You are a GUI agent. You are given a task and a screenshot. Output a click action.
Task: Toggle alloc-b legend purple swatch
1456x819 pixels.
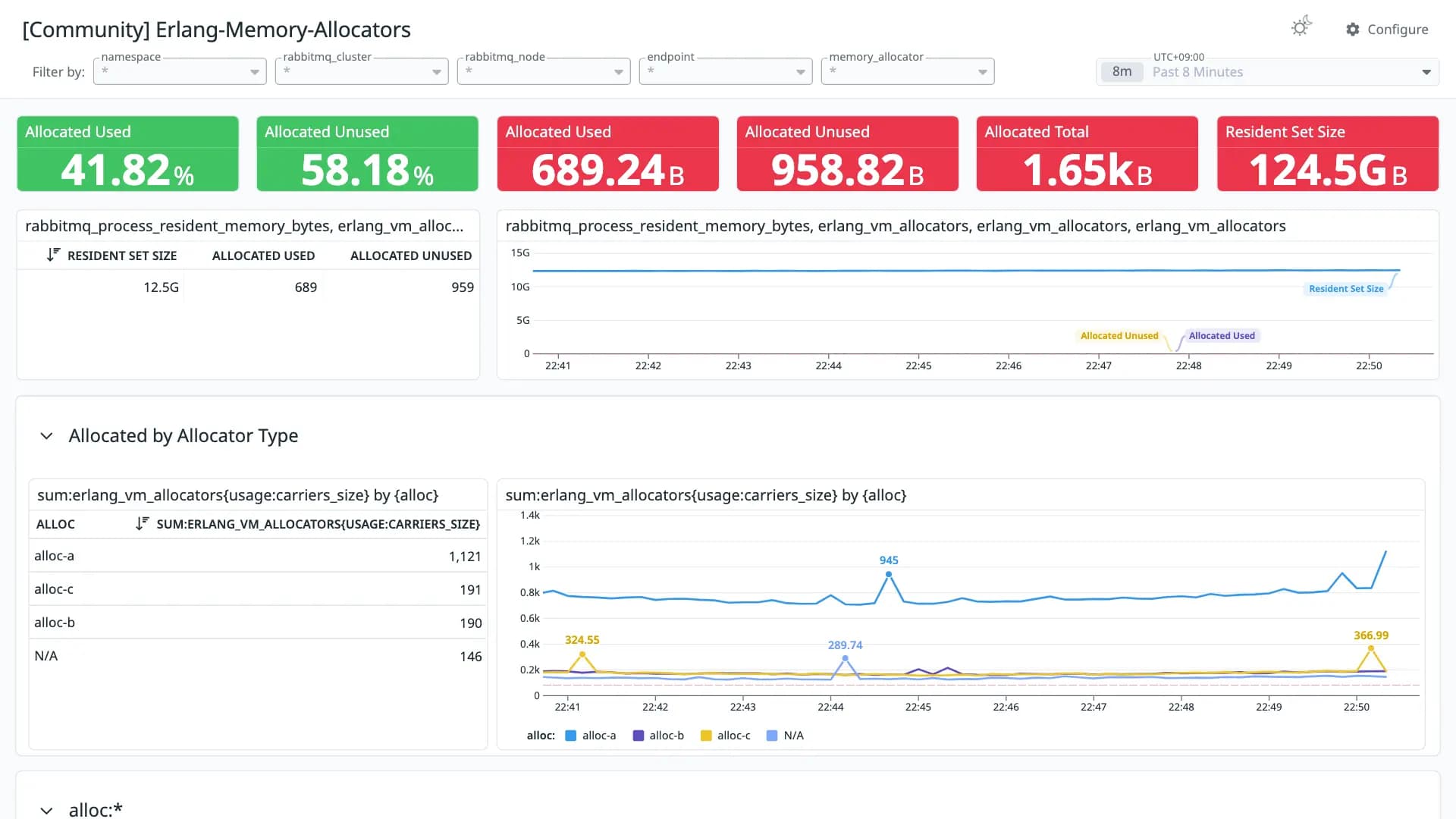[639, 736]
